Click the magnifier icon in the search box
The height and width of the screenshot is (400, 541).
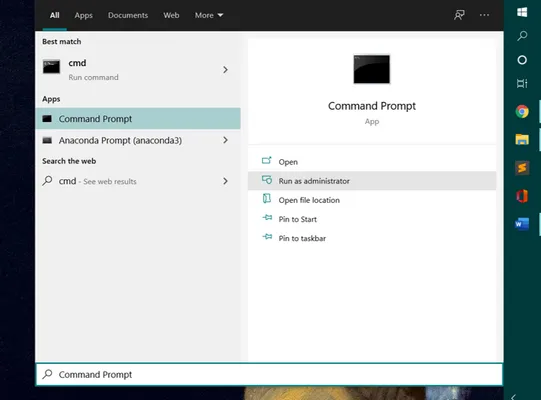pos(47,374)
